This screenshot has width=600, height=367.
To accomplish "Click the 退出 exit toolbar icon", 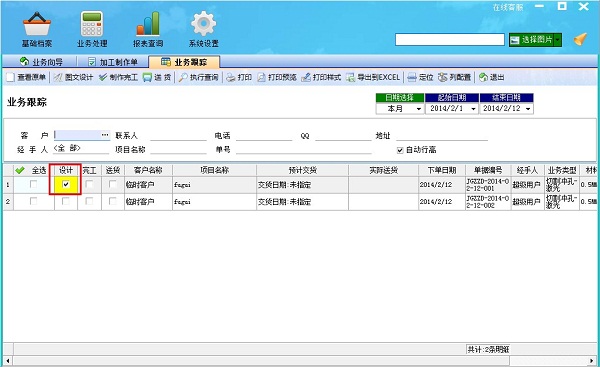I will tap(483, 78).
